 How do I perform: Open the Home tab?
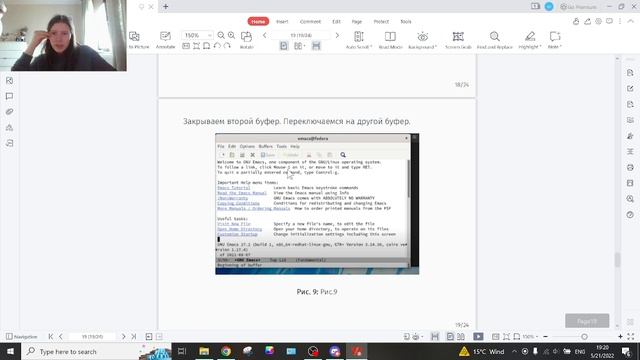(258, 21)
